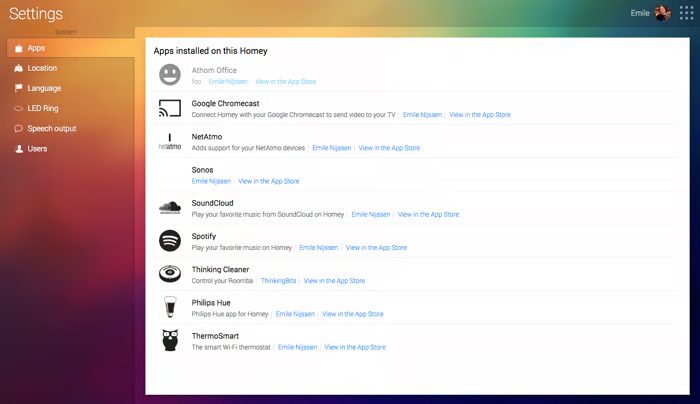Image resolution: width=700 pixels, height=404 pixels.
Task: Select the Google Chromecast app title
Action: 225,104
